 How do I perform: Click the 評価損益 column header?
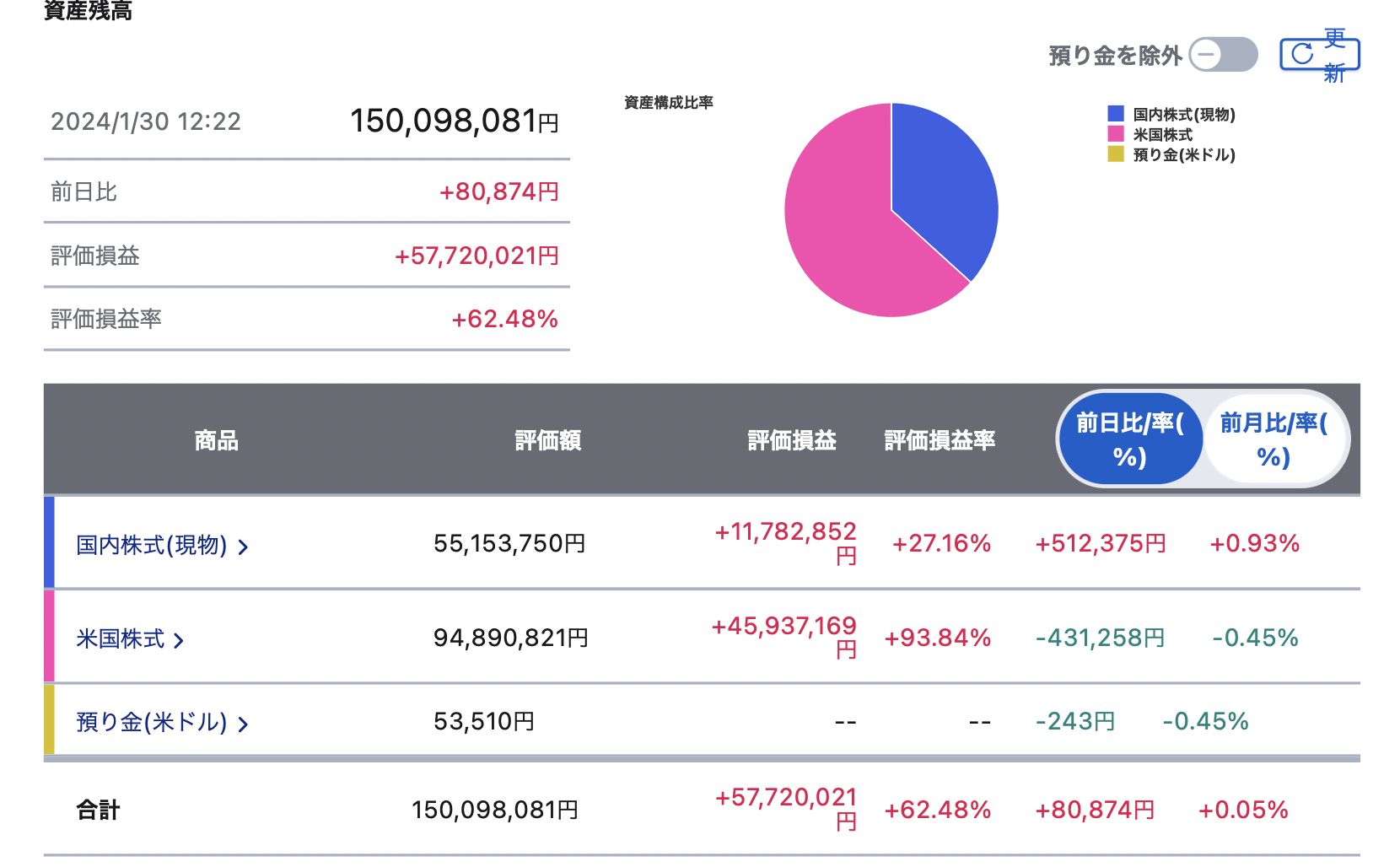pyautogui.click(x=792, y=440)
